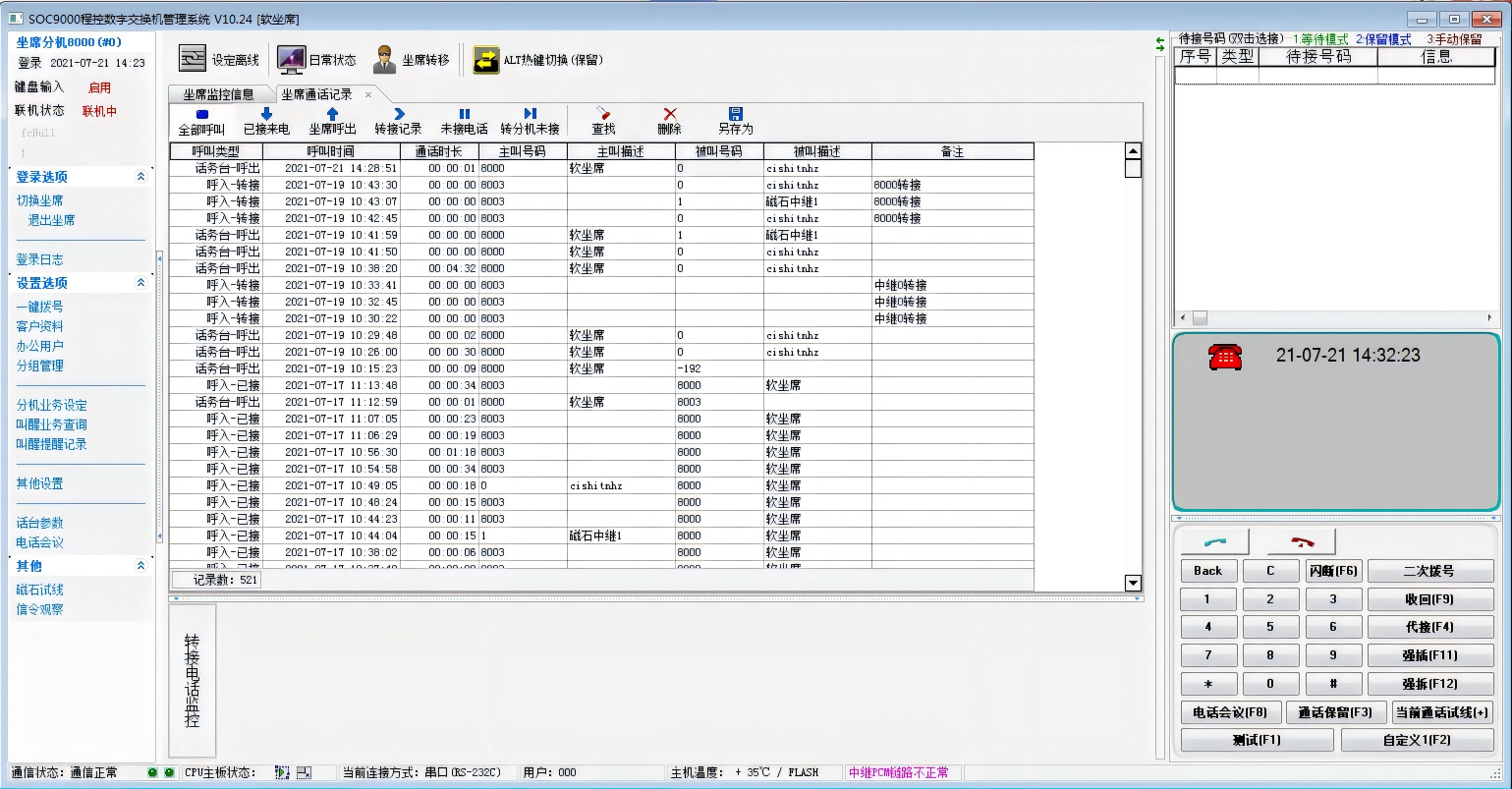
Task: Open the 登录日志 link in sidebar
Action: point(39,259)
